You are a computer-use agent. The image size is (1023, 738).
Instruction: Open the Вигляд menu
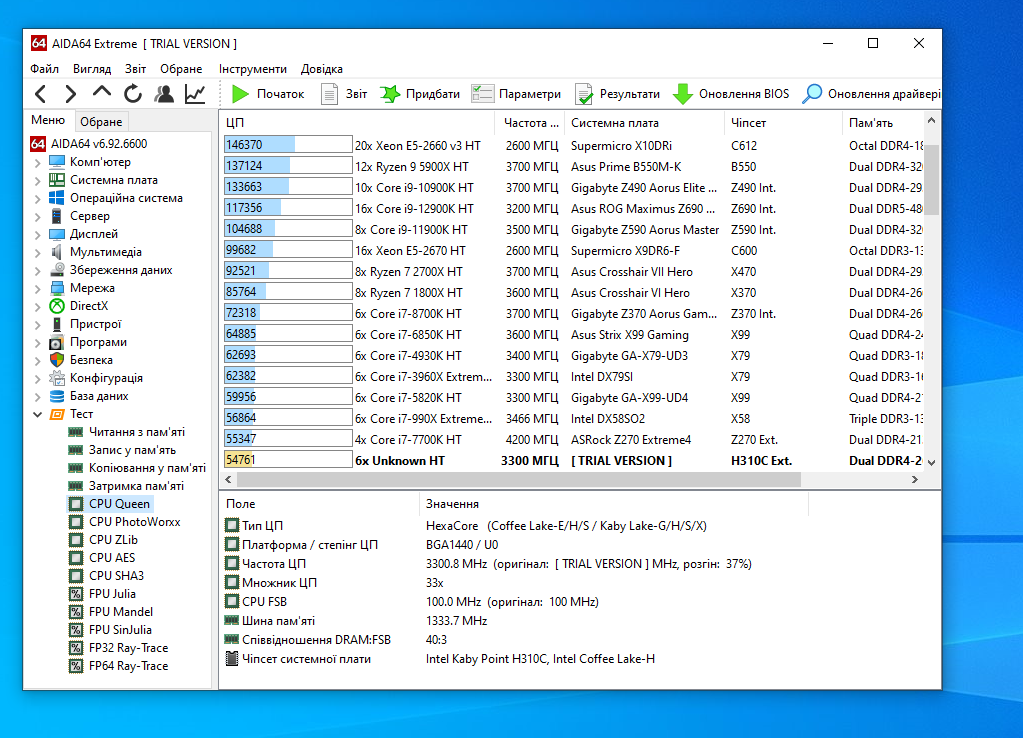pyautogui.click(x=92, y=69)
